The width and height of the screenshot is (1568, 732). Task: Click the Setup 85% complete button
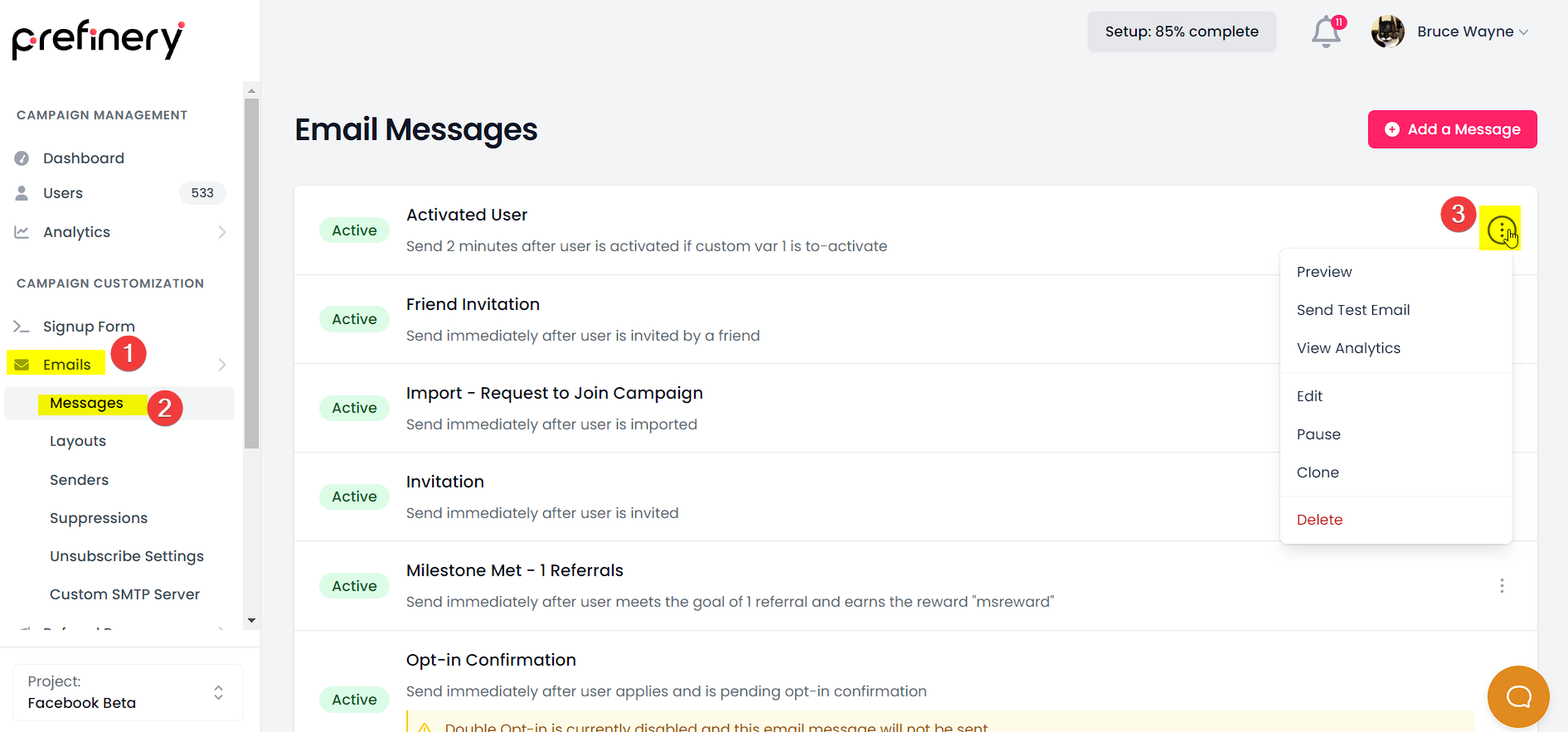pyautogui.click(x=1182, y=32)
